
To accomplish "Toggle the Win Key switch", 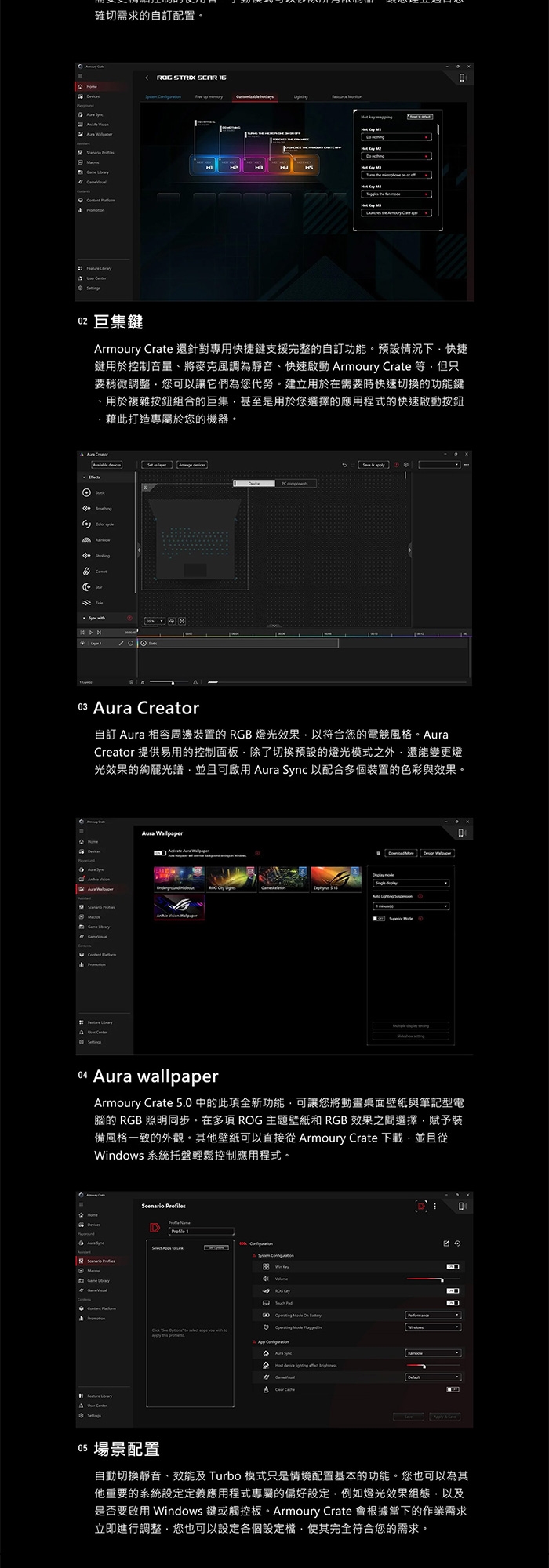I will coord(453,1267).
